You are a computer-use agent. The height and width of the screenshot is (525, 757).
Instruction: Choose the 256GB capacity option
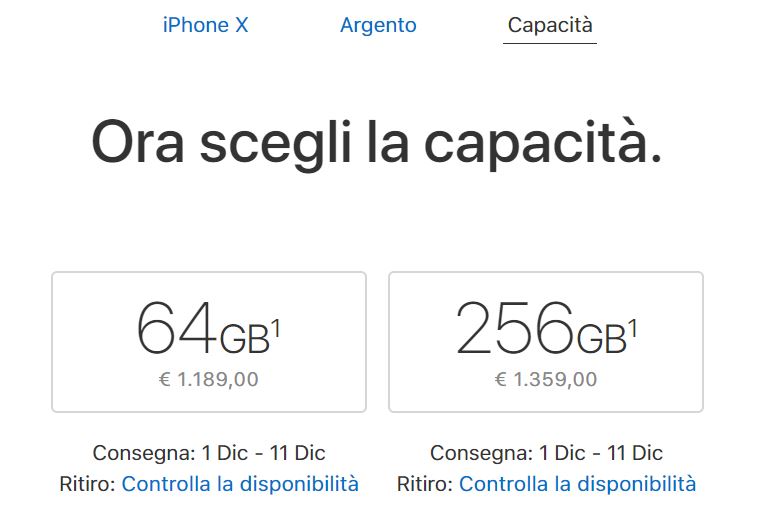(546, 342)
